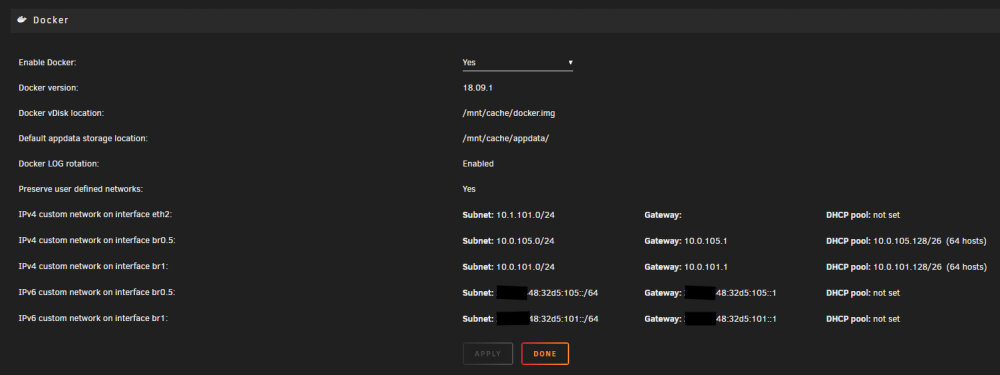Click the Enable Docker label
The height and width of the screenshot is (375, 1000).
(x=47, y=62)
